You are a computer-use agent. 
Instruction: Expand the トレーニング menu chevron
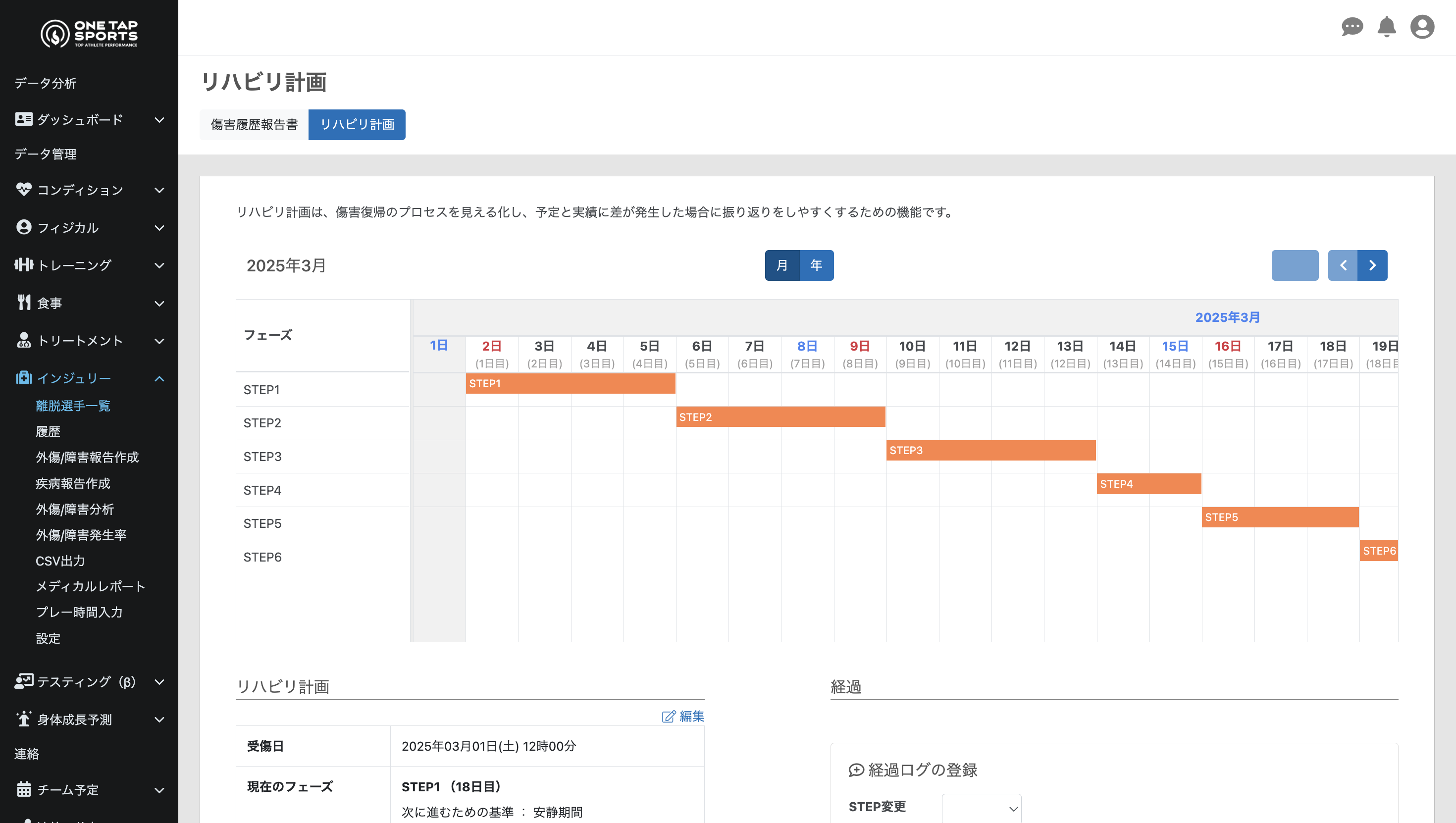click(159, 265)
